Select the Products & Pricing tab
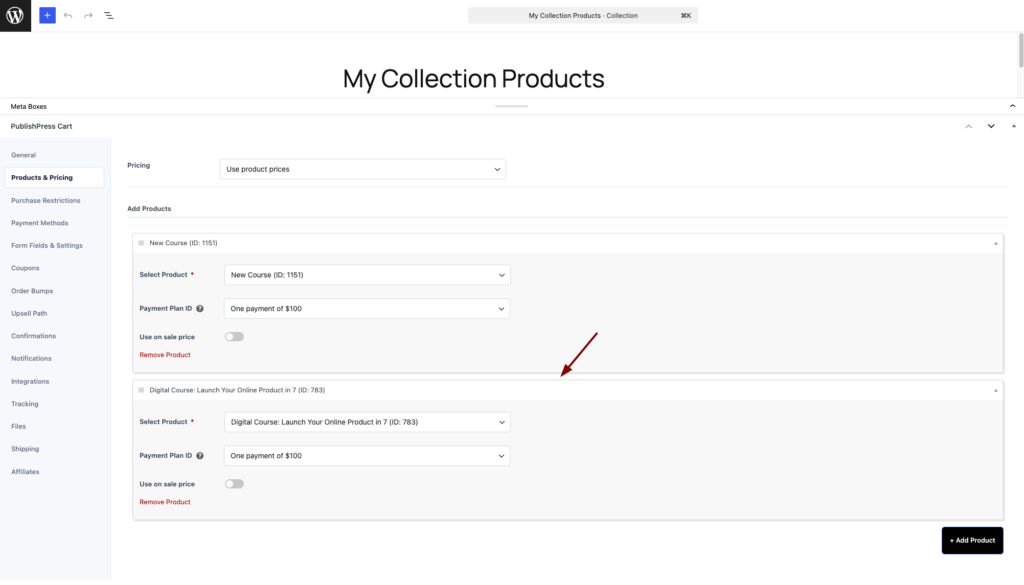Image resolution: width=1024 pixels, height=585 pixels. 54,178
